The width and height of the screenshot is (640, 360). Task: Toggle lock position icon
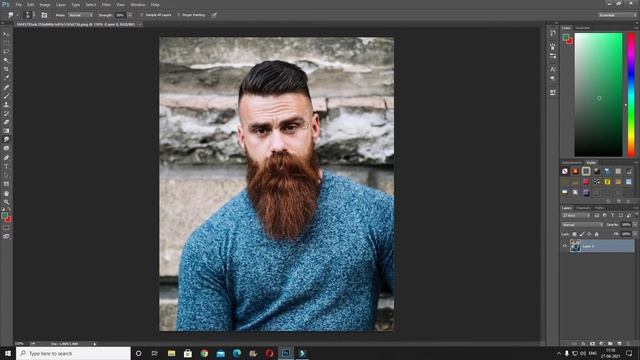point(589,234)
